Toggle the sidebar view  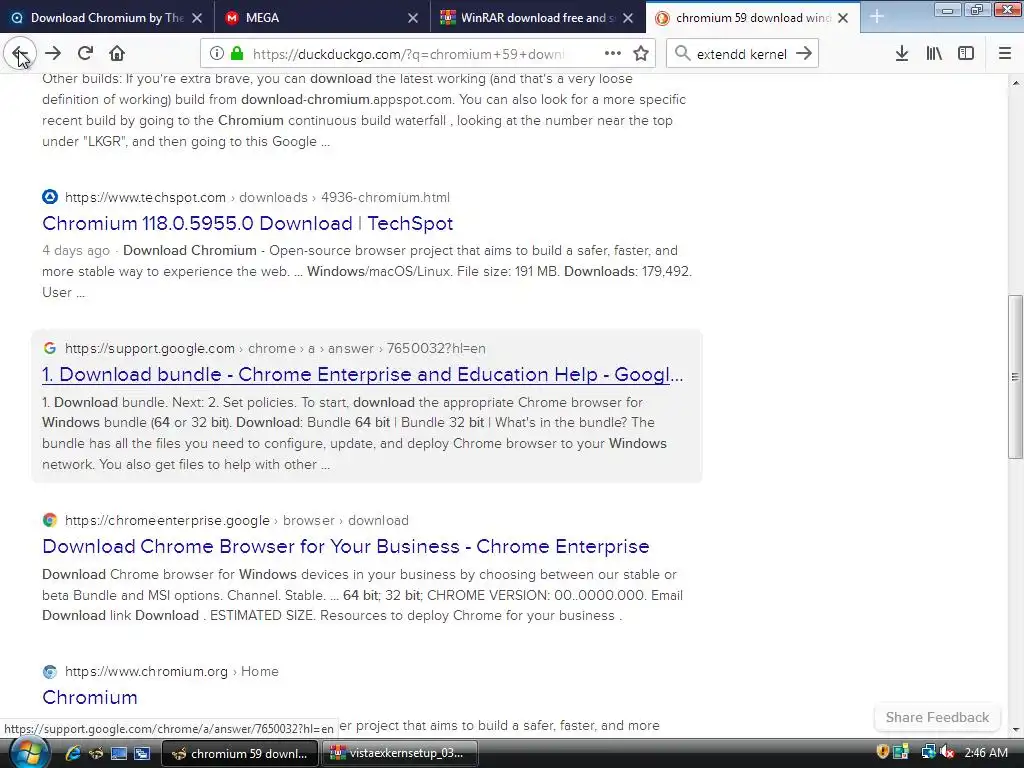tap(966, 54)
